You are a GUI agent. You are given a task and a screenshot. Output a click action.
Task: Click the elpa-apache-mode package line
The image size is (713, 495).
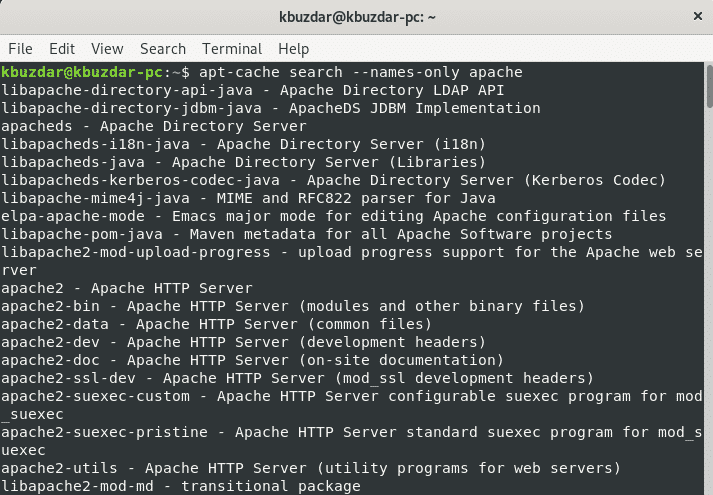coord(333,216)
